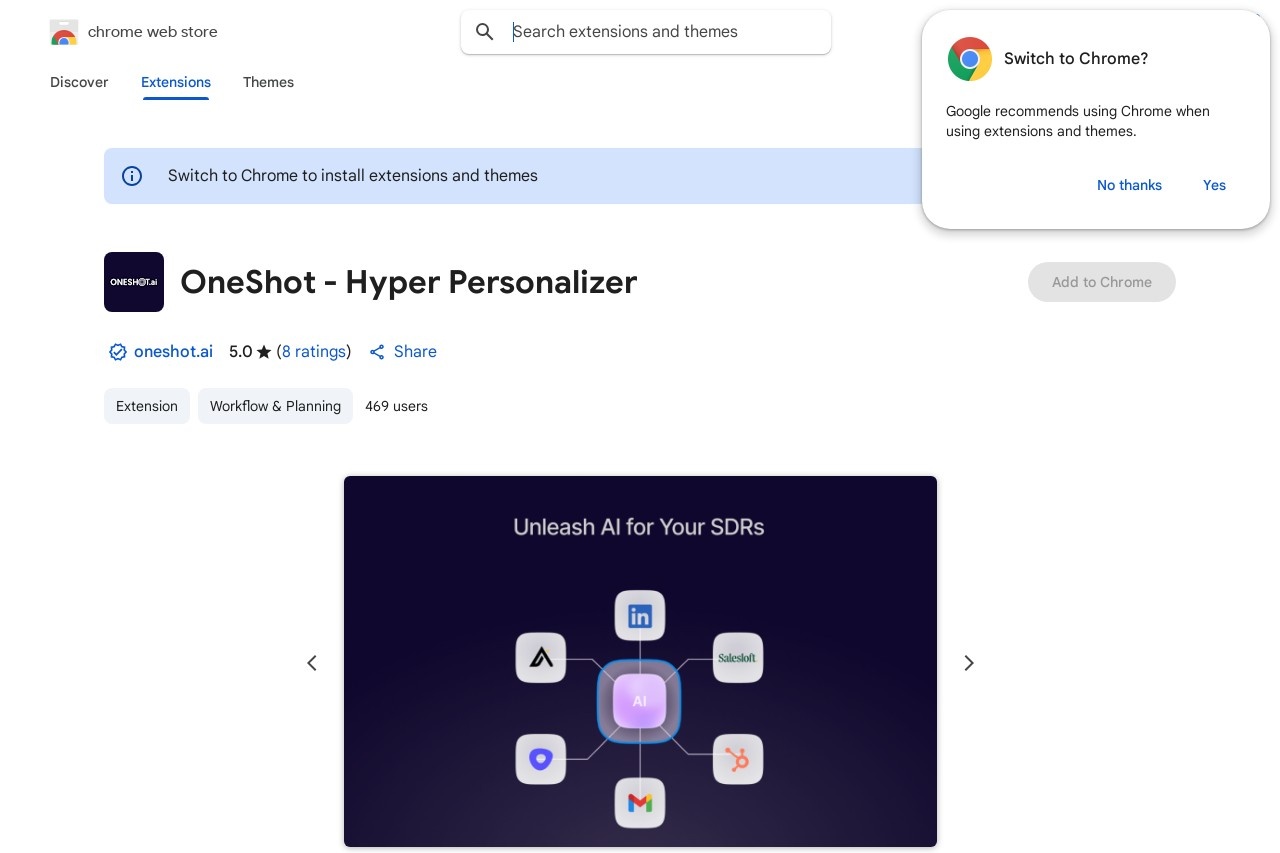Click the Unleash AI promo screenshot

pos(640,661)
